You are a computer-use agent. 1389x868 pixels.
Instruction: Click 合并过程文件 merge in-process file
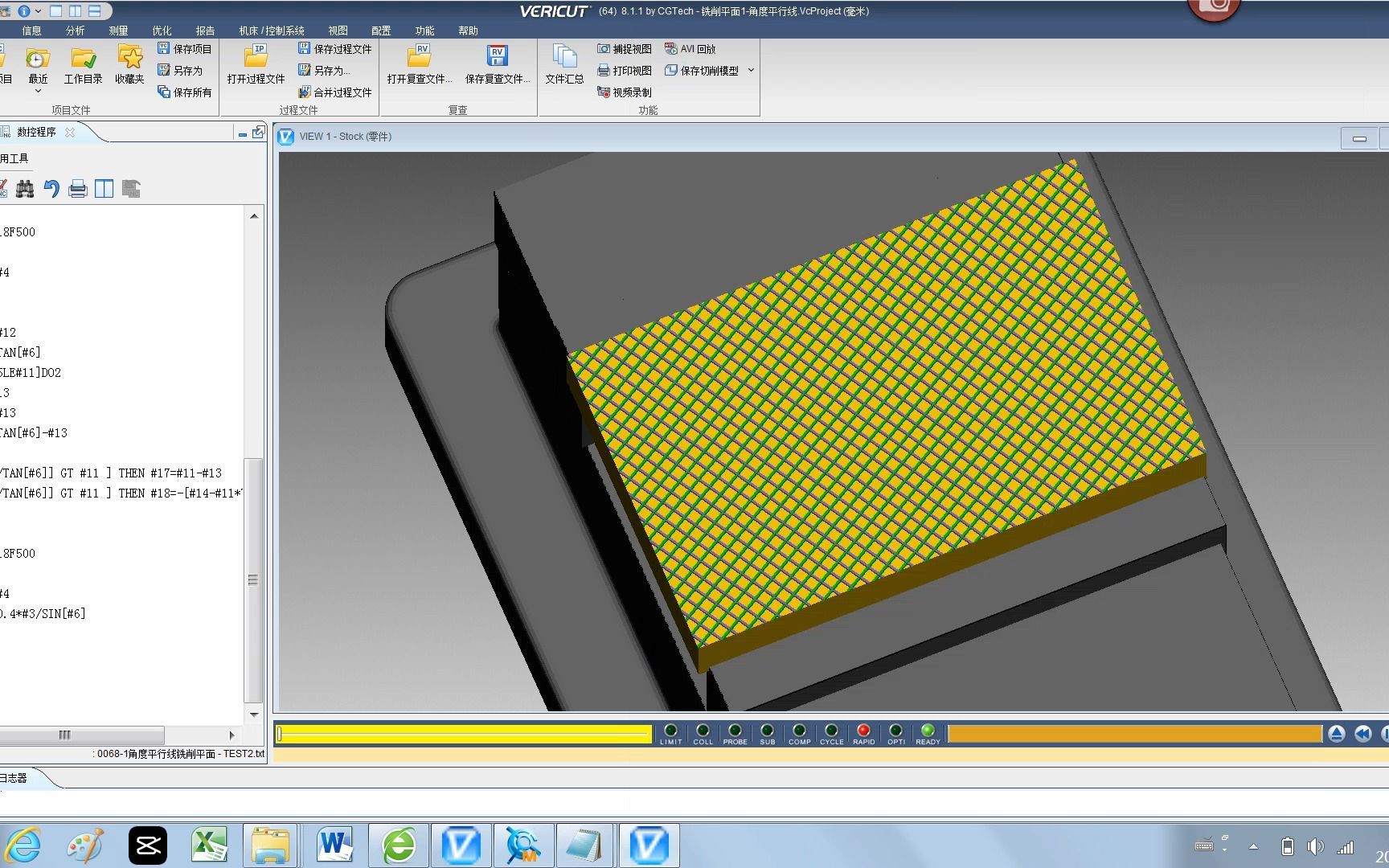coord(334,92)
